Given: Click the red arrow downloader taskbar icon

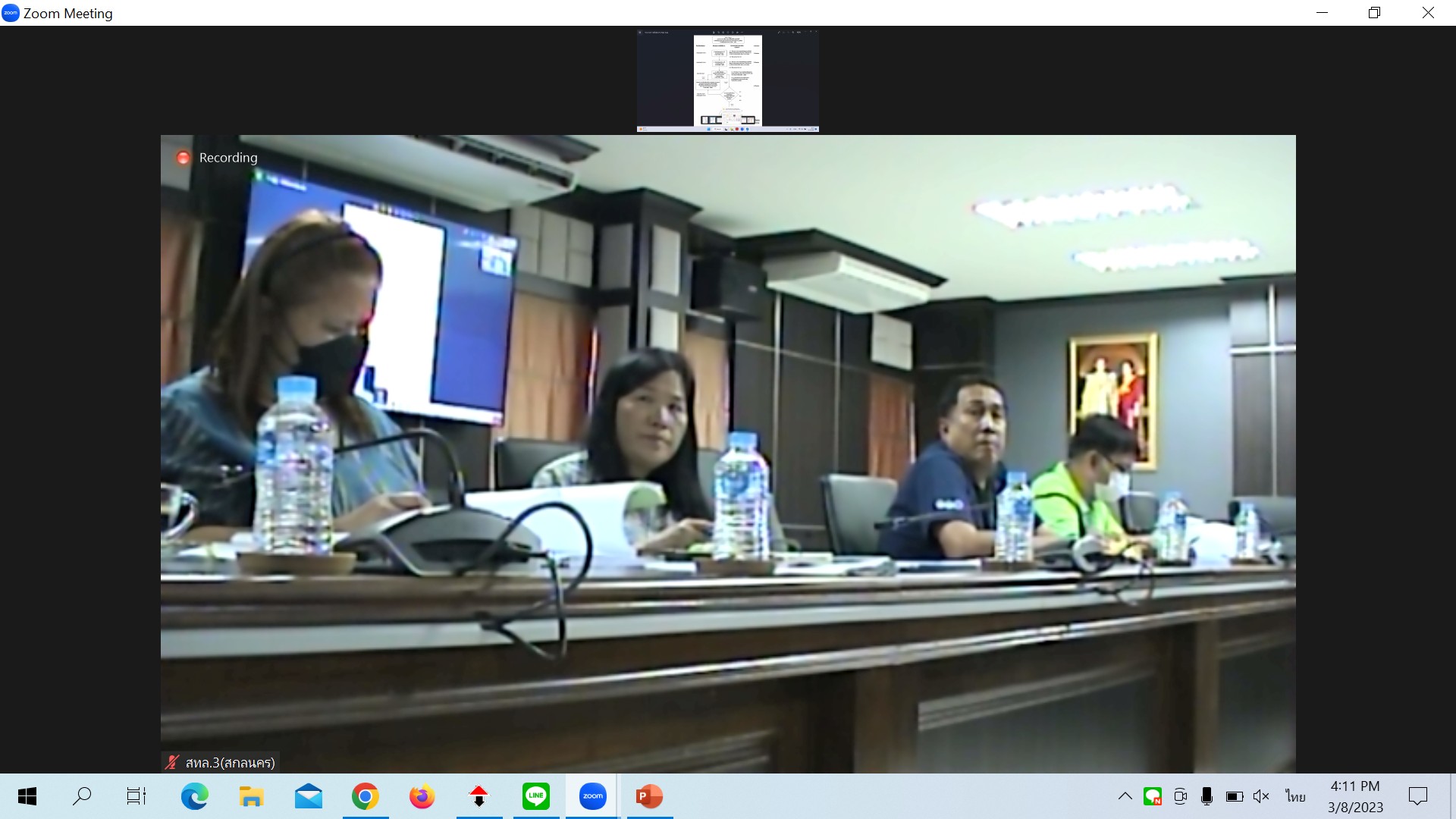Looking at the screenshot, I should (479, 796).
